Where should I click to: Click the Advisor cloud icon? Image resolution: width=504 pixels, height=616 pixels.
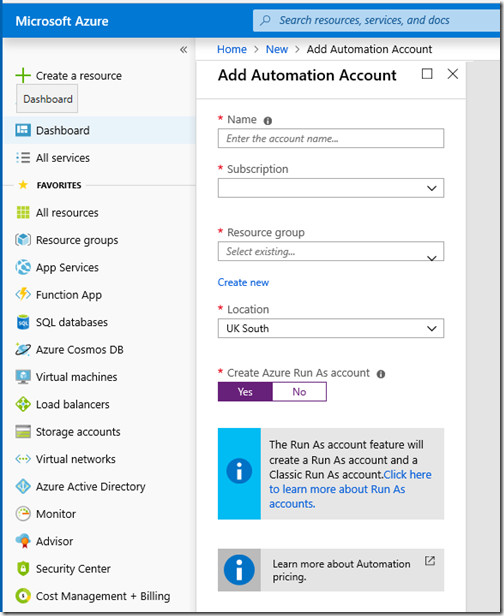pyautogui.click(x=23, y=541)
